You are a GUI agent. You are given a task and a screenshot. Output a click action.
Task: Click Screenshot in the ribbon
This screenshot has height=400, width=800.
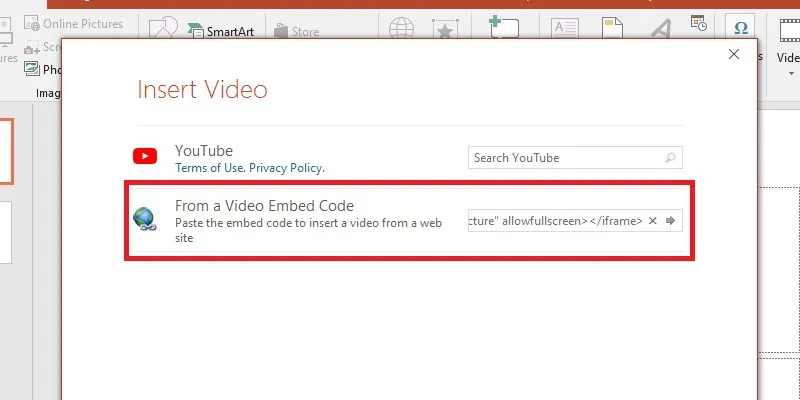(43, 47)
